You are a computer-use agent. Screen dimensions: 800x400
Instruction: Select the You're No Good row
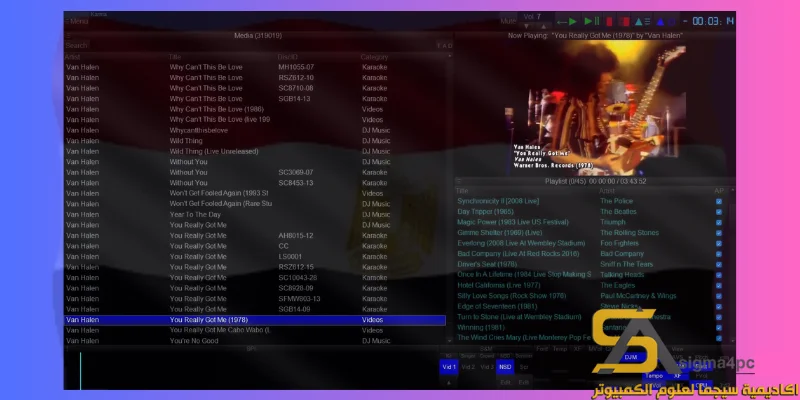(x=255, y=341)
